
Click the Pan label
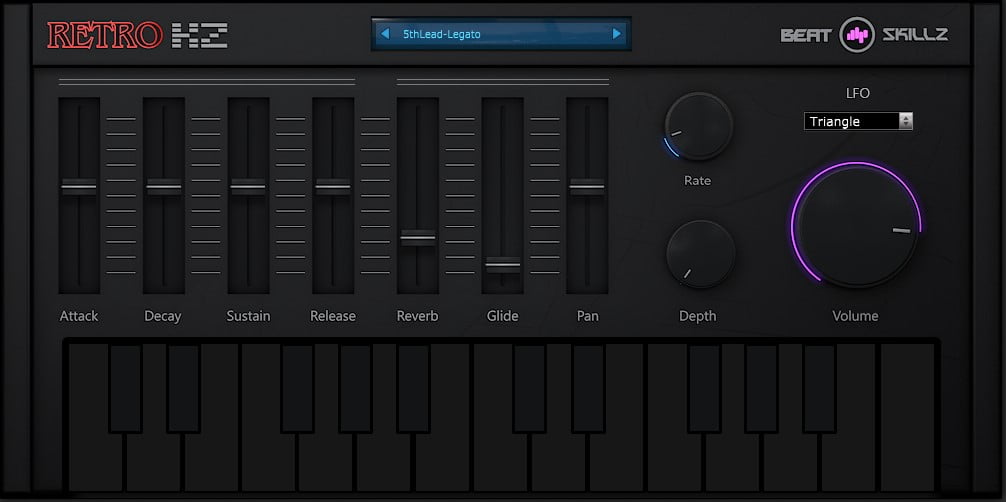[588, 316]
